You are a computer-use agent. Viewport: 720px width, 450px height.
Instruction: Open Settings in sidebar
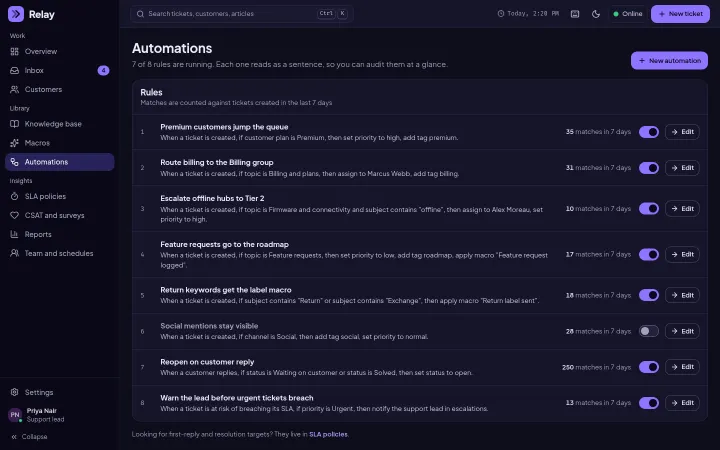tap(60, 392)
